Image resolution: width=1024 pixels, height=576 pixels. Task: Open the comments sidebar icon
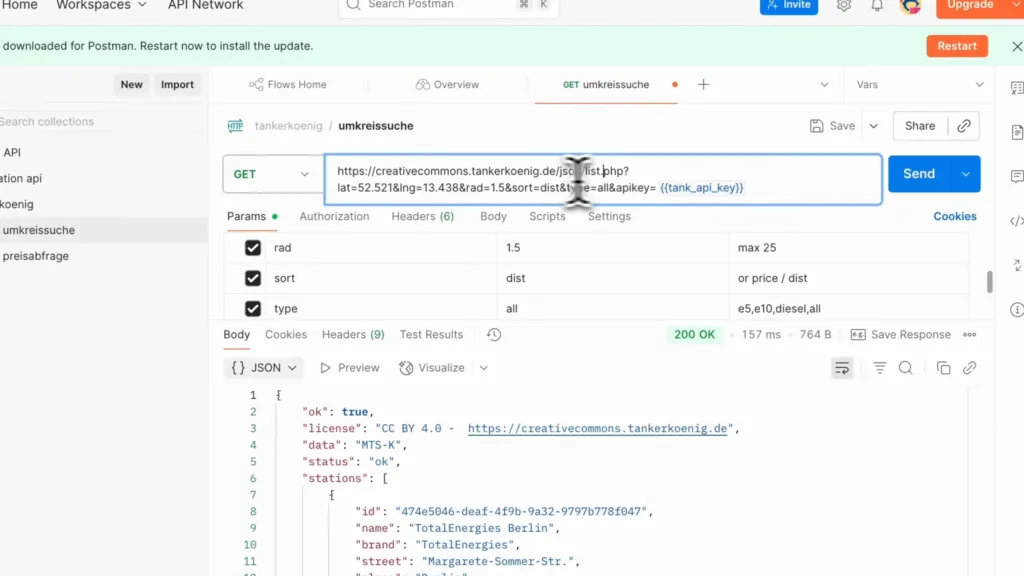point(1016,176)
